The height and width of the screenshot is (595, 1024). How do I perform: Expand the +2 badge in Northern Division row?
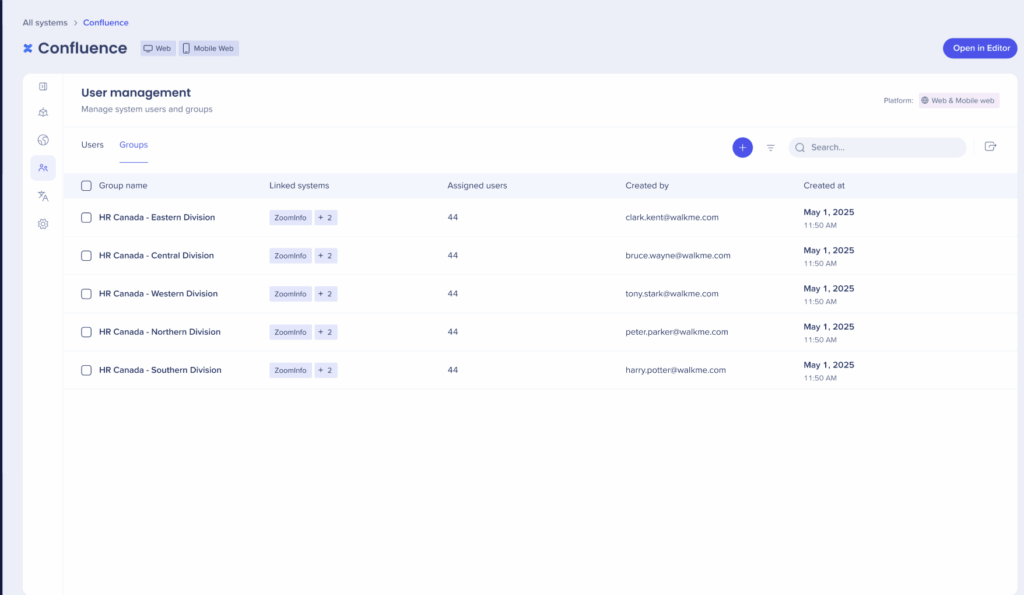point(326,332)
